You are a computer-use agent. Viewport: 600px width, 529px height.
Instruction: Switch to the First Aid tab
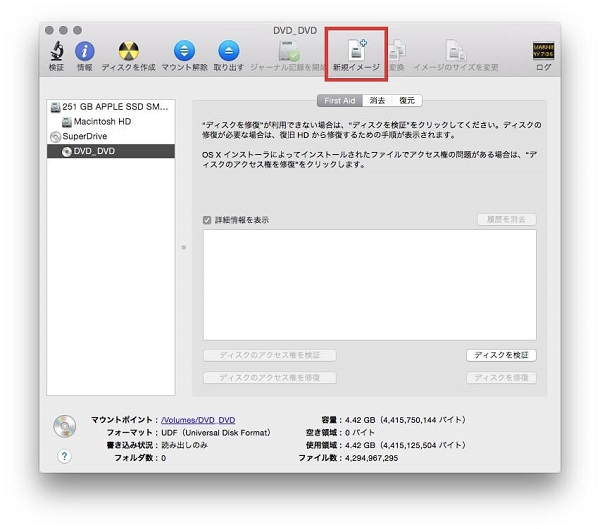click(x=339, y=100)
